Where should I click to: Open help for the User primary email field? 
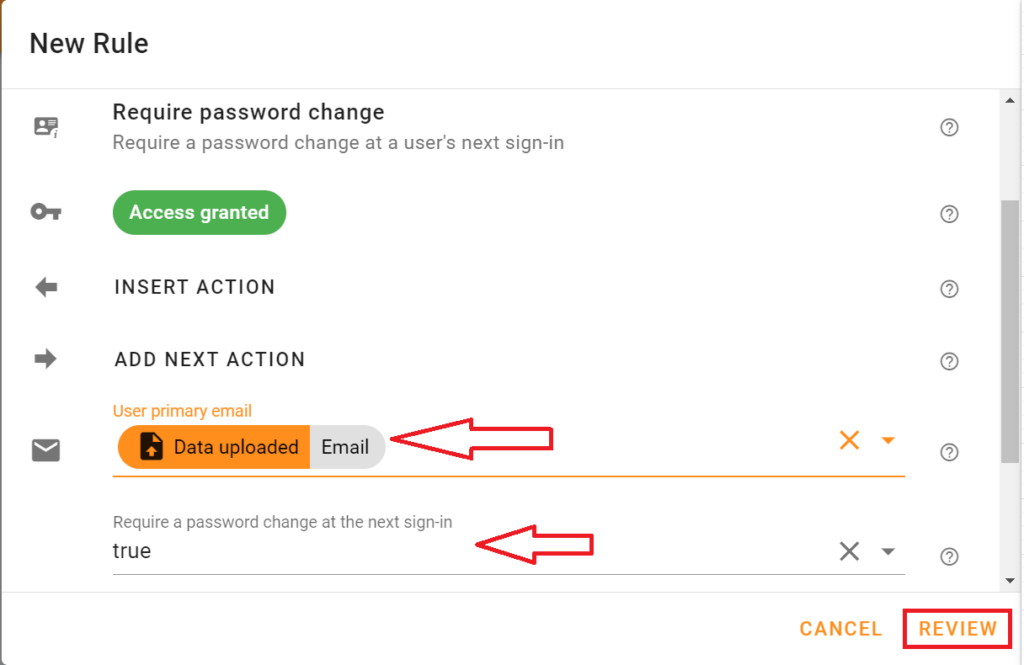pyautogui.click(x=949, y=452)
